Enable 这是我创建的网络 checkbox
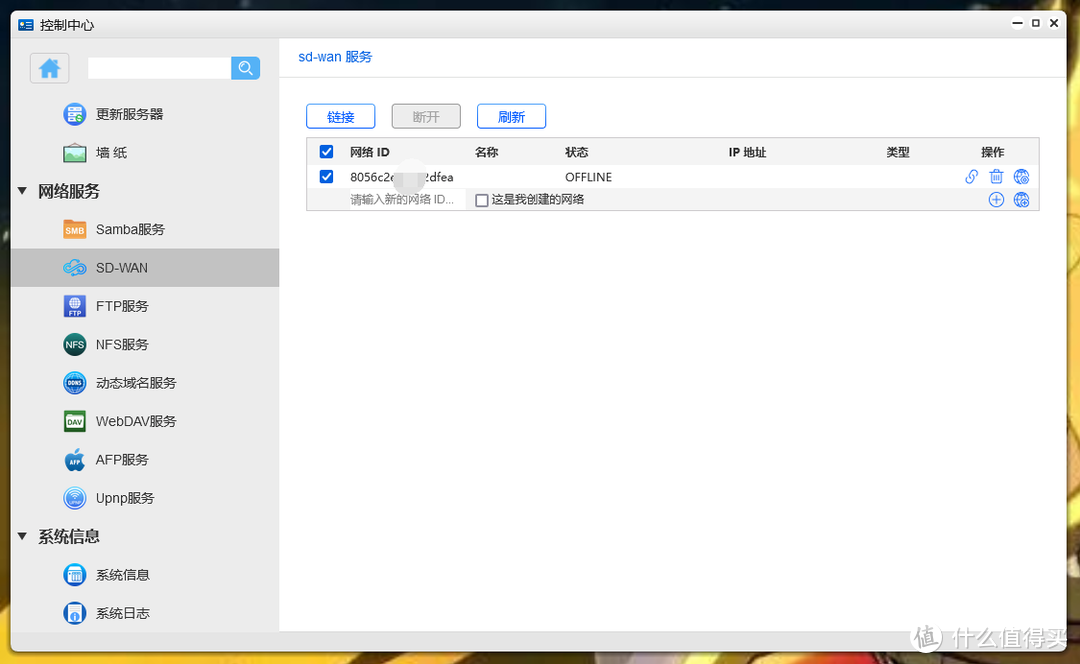This screenshot has width=1080, height=664. point(481,199)
